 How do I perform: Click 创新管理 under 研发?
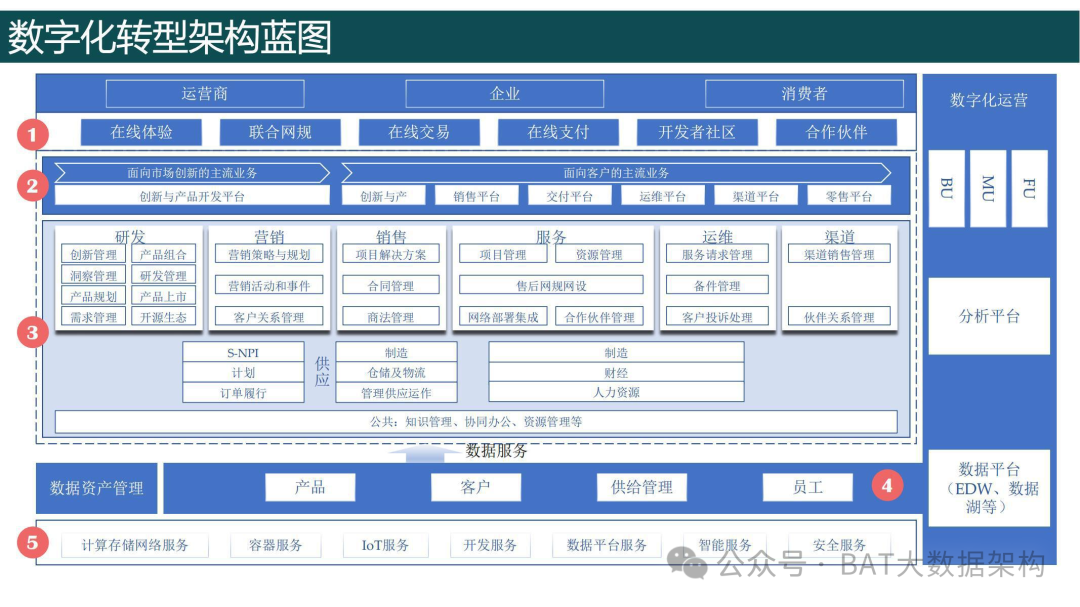pos(94,254)
